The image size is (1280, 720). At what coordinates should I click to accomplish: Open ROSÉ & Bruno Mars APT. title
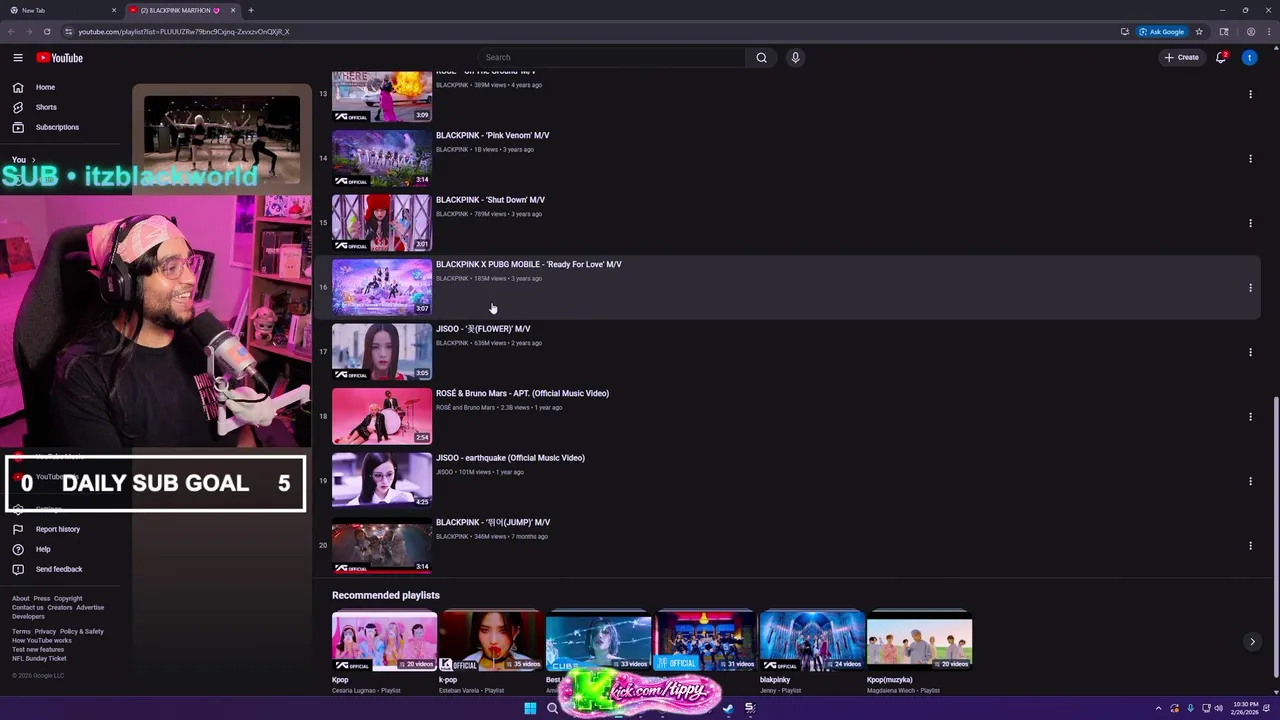(522, 393)
